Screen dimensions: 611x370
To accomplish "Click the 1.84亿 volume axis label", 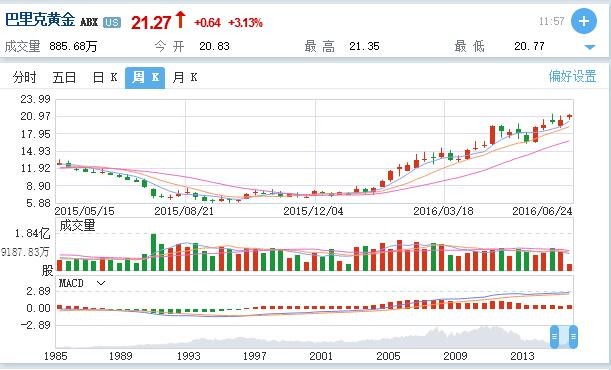I will pos(33,233).
